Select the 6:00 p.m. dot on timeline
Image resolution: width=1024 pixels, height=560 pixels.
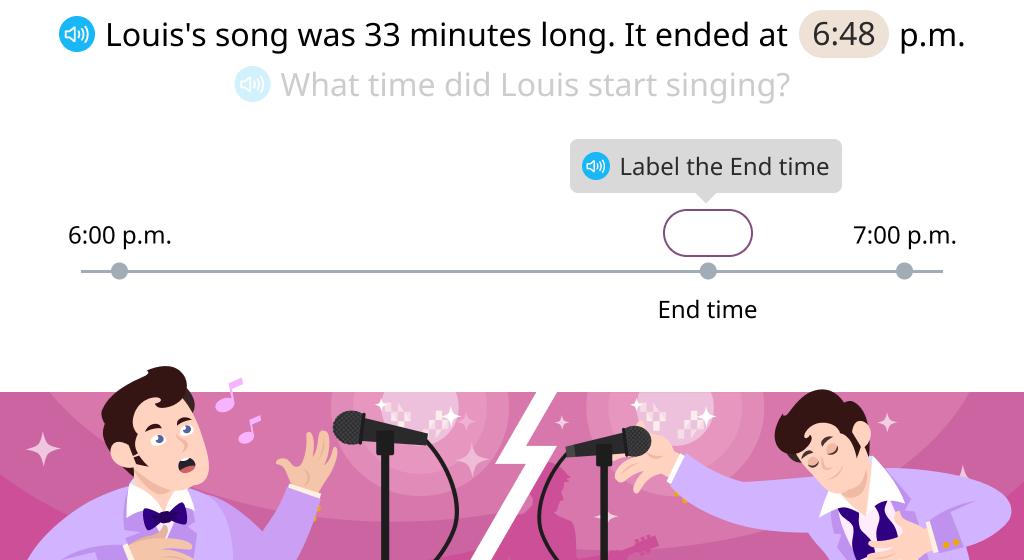click(x=120, y=271)
